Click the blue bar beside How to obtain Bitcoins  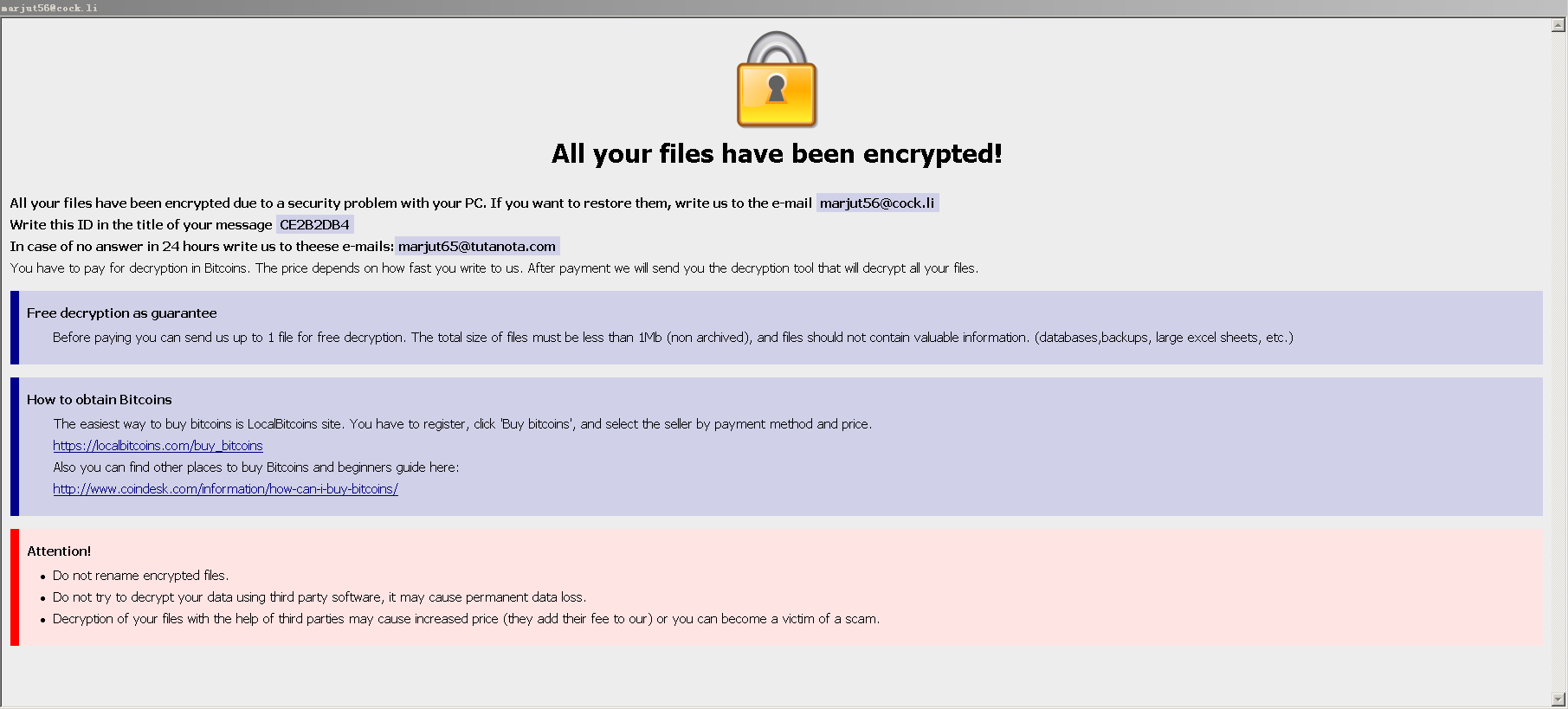pyautogui.click(x=15, y=446)
